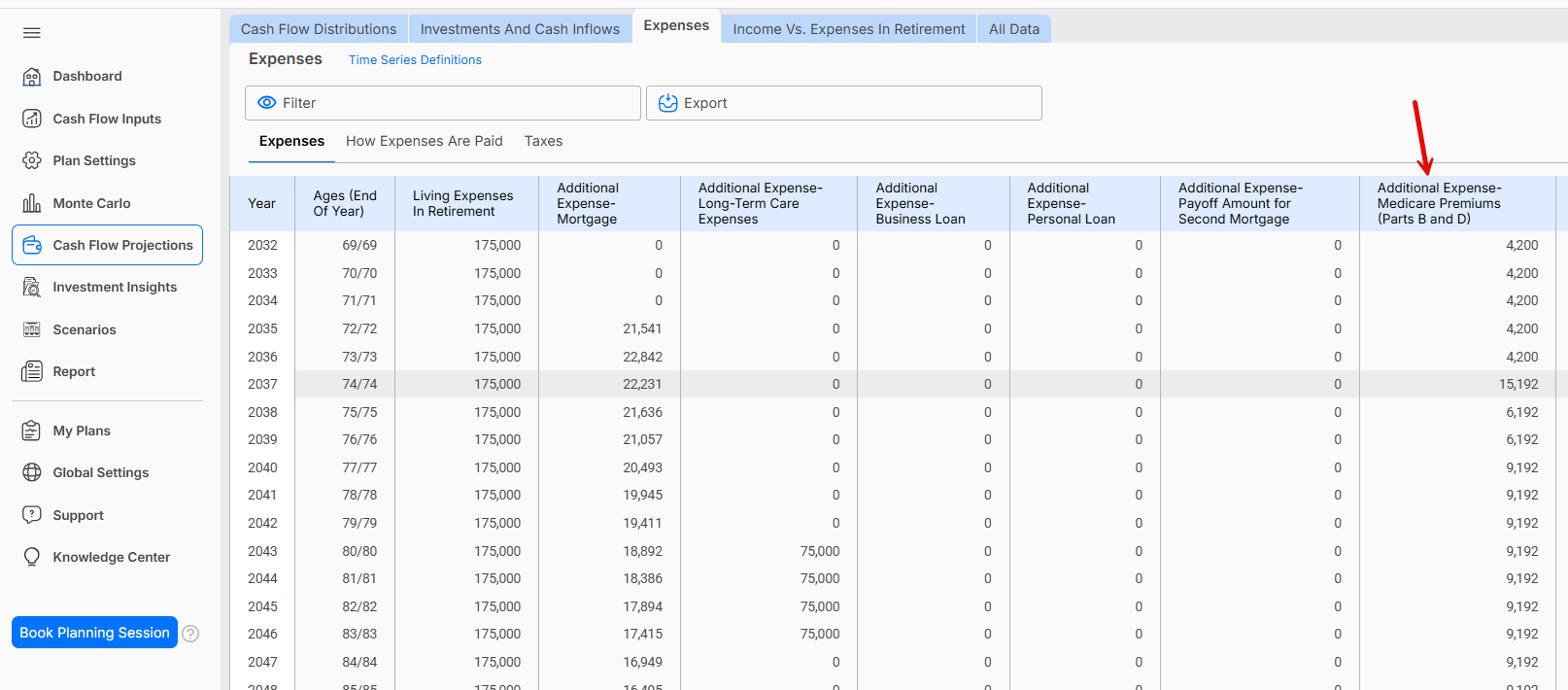Click the Cash Flow Inputs icon
This screenshot has width=1568, height=690.
point(32,119)
